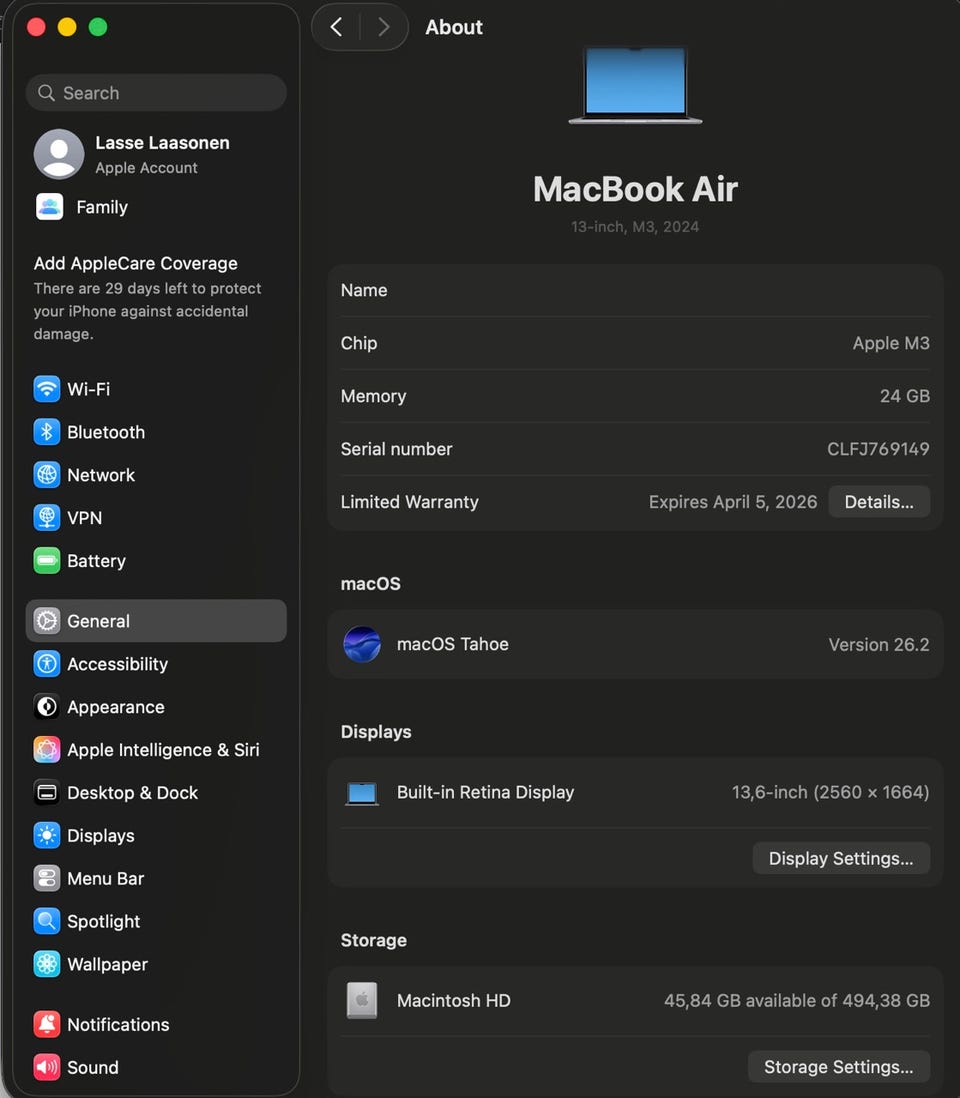
Task: Click the Search field
Action: click(x=156, y=92)
